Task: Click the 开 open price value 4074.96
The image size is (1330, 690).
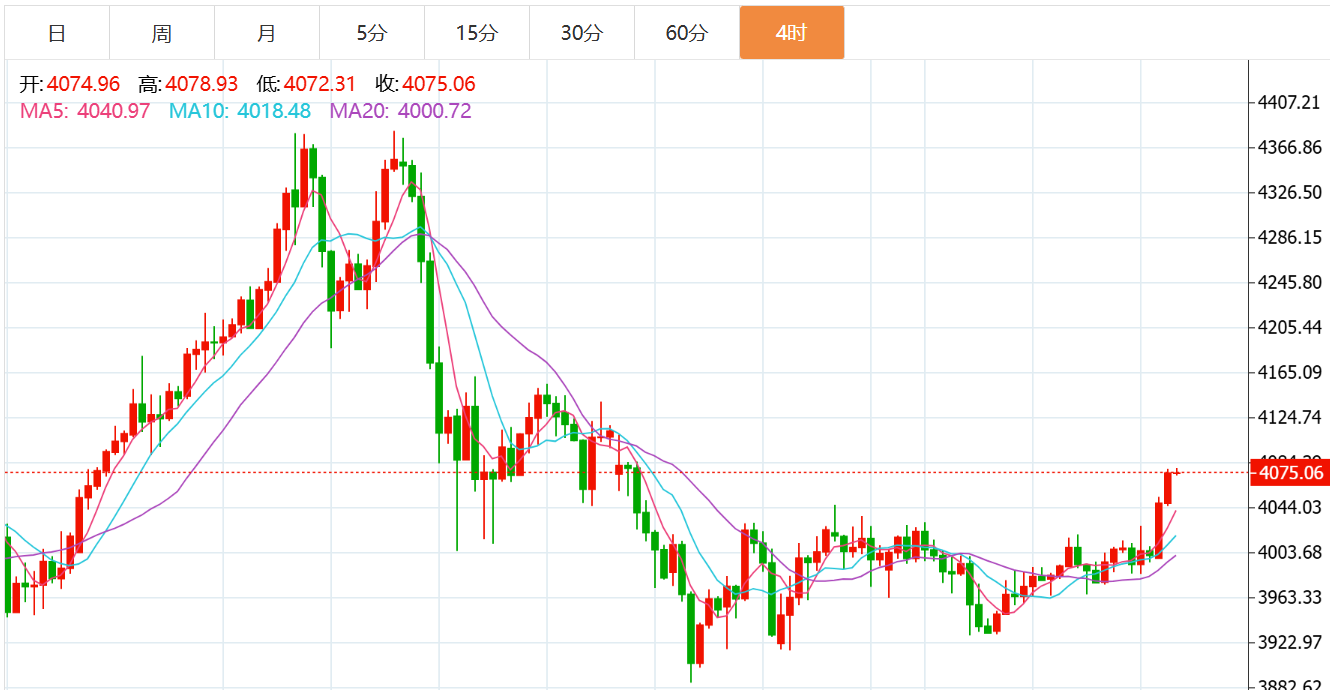Action: click(x=83, y=84)
